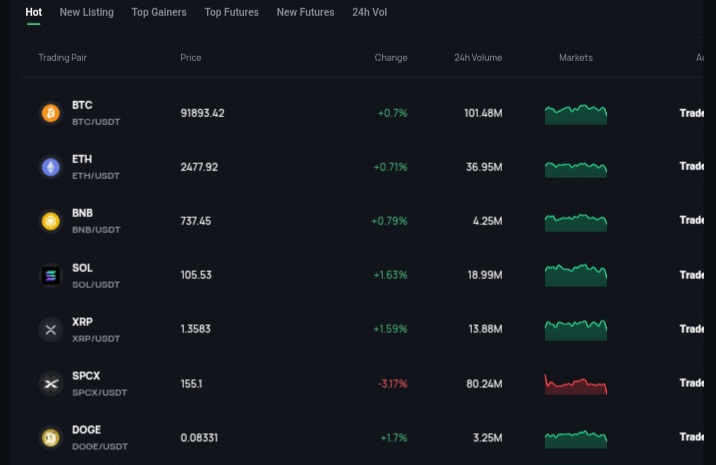Click the BNB price 737.45

[x=195, y=221]
